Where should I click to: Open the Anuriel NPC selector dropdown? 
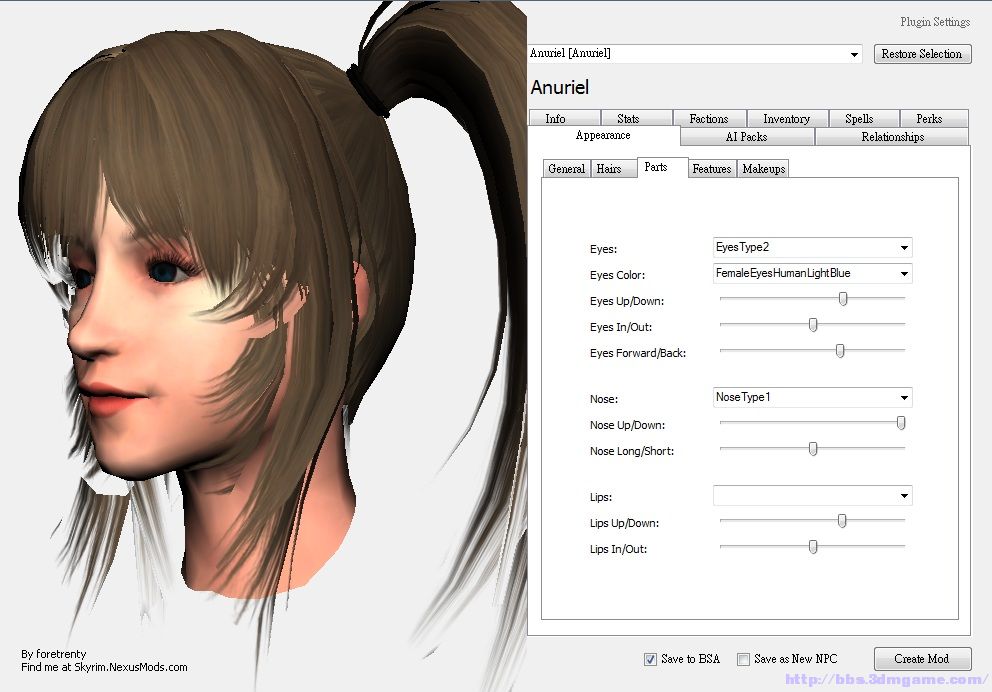pyautogui.click(x=695, y=54)
